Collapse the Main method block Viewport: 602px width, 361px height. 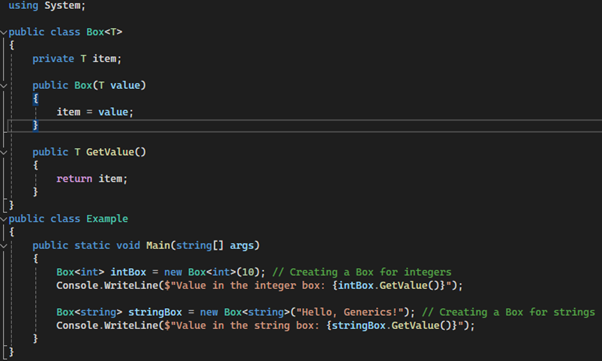tap(3, 246)
